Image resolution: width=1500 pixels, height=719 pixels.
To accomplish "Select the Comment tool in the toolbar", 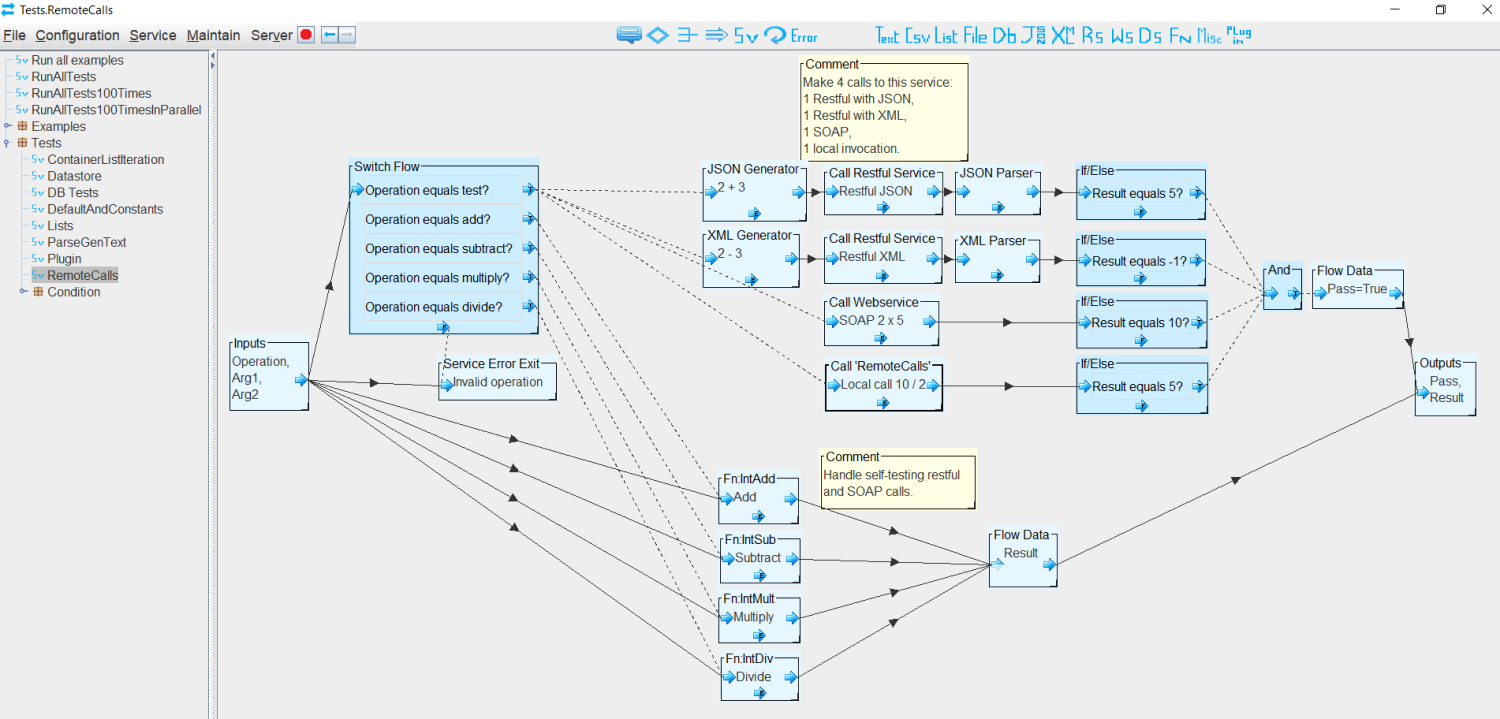I will point(628,35).
